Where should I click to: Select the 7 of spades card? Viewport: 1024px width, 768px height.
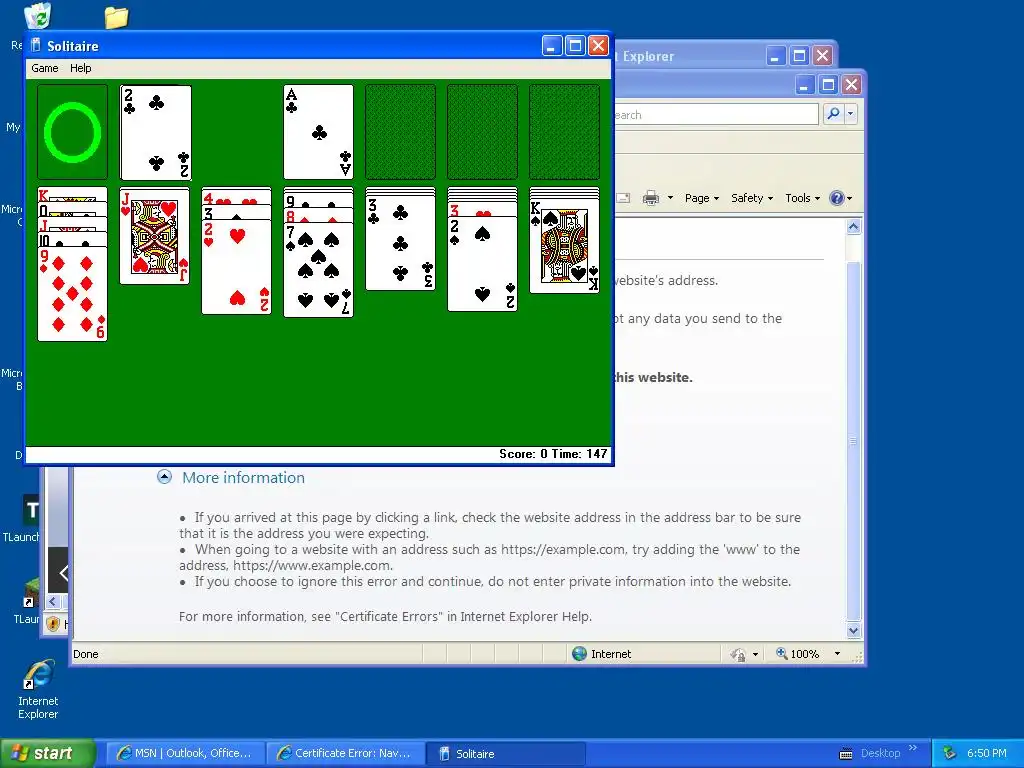pos(318,270)
